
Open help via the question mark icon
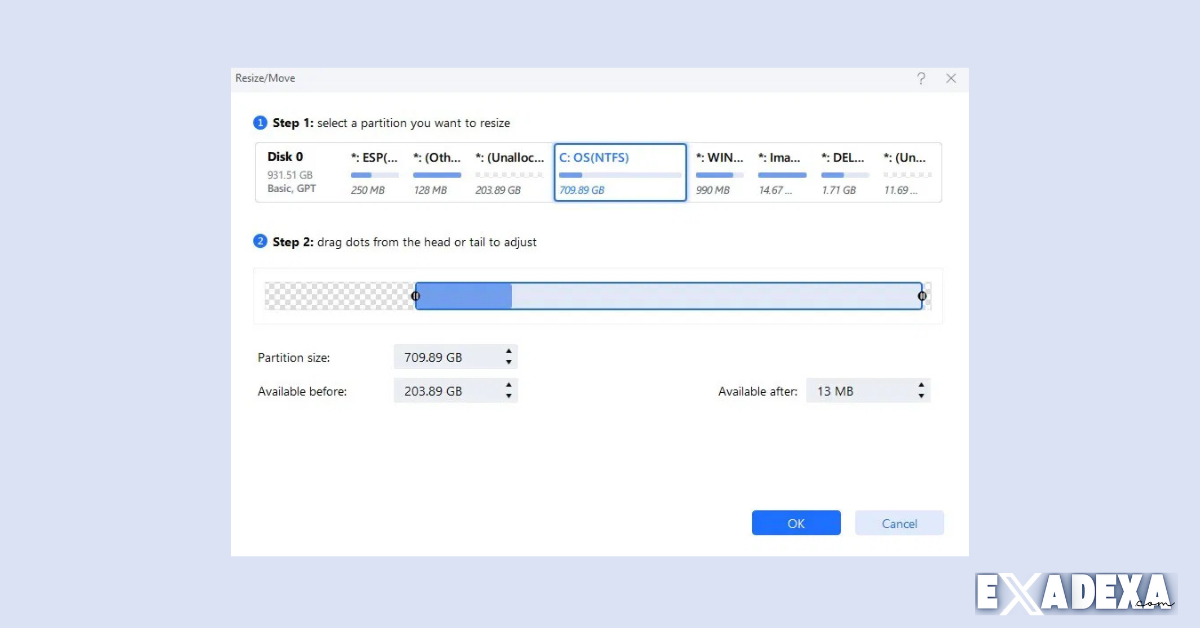(x=921, y=78)
